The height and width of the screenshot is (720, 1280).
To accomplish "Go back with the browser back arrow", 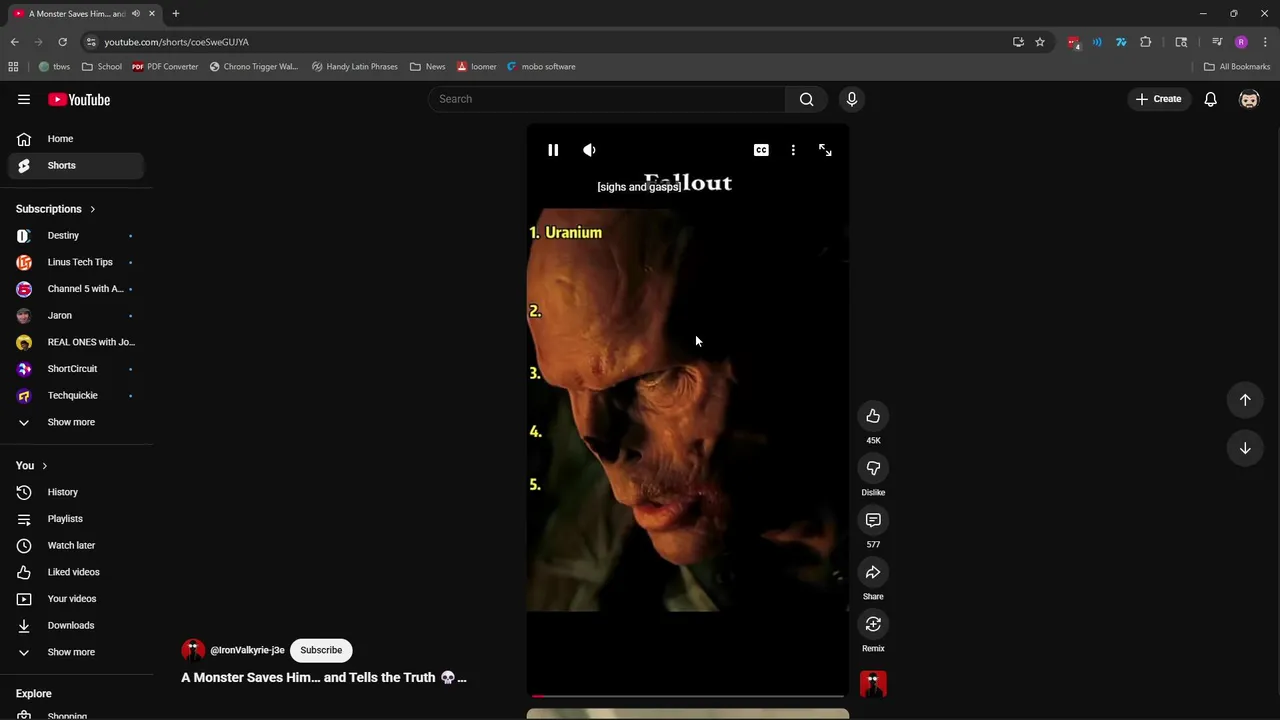I will [x=14, y=42].
